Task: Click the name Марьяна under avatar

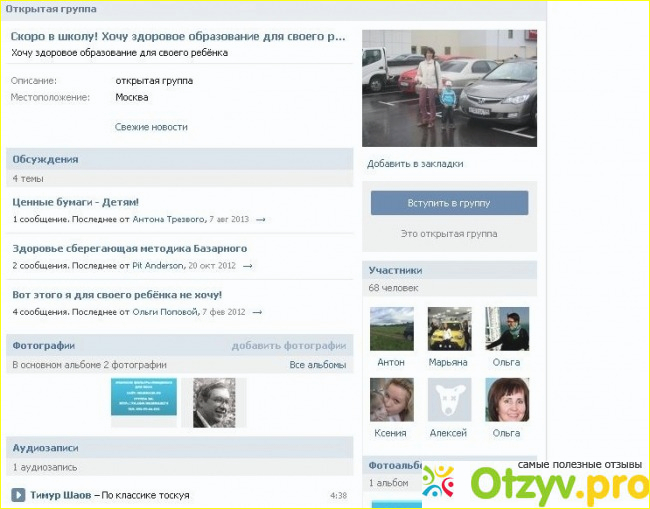Action: coord(448,362)
